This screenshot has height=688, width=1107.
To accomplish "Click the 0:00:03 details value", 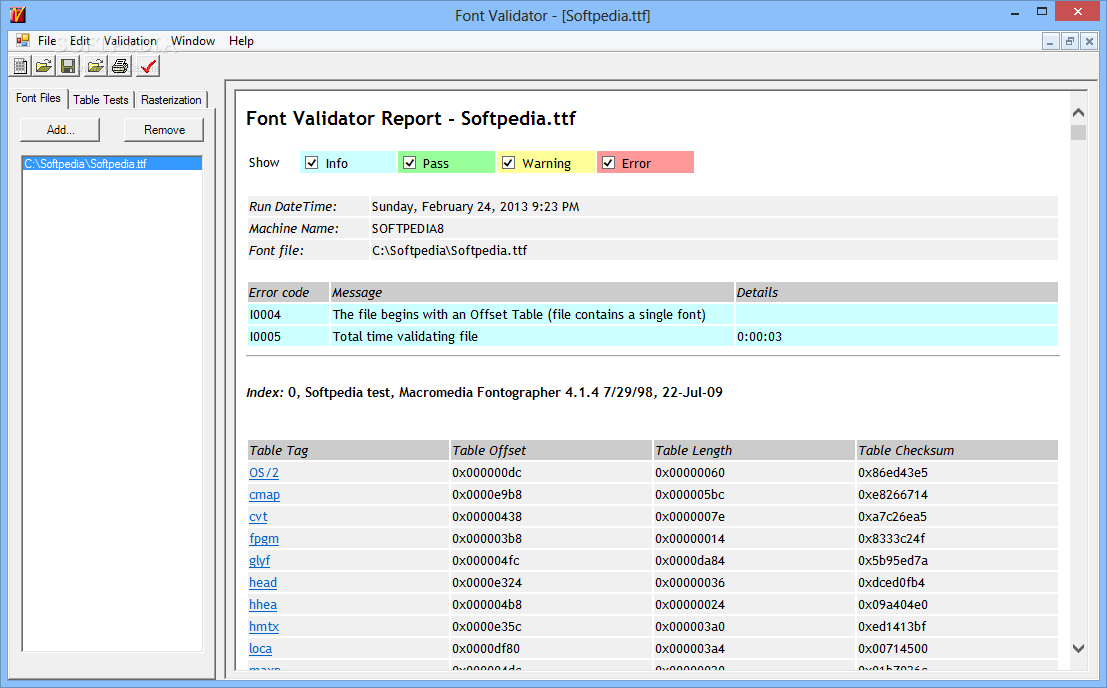I will [760, 337].
